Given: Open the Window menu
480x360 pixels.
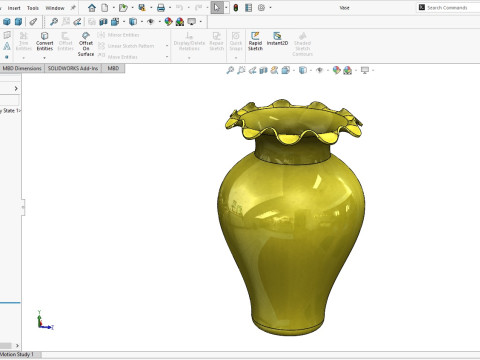Looking at the screenshot, I should point(55,8).
